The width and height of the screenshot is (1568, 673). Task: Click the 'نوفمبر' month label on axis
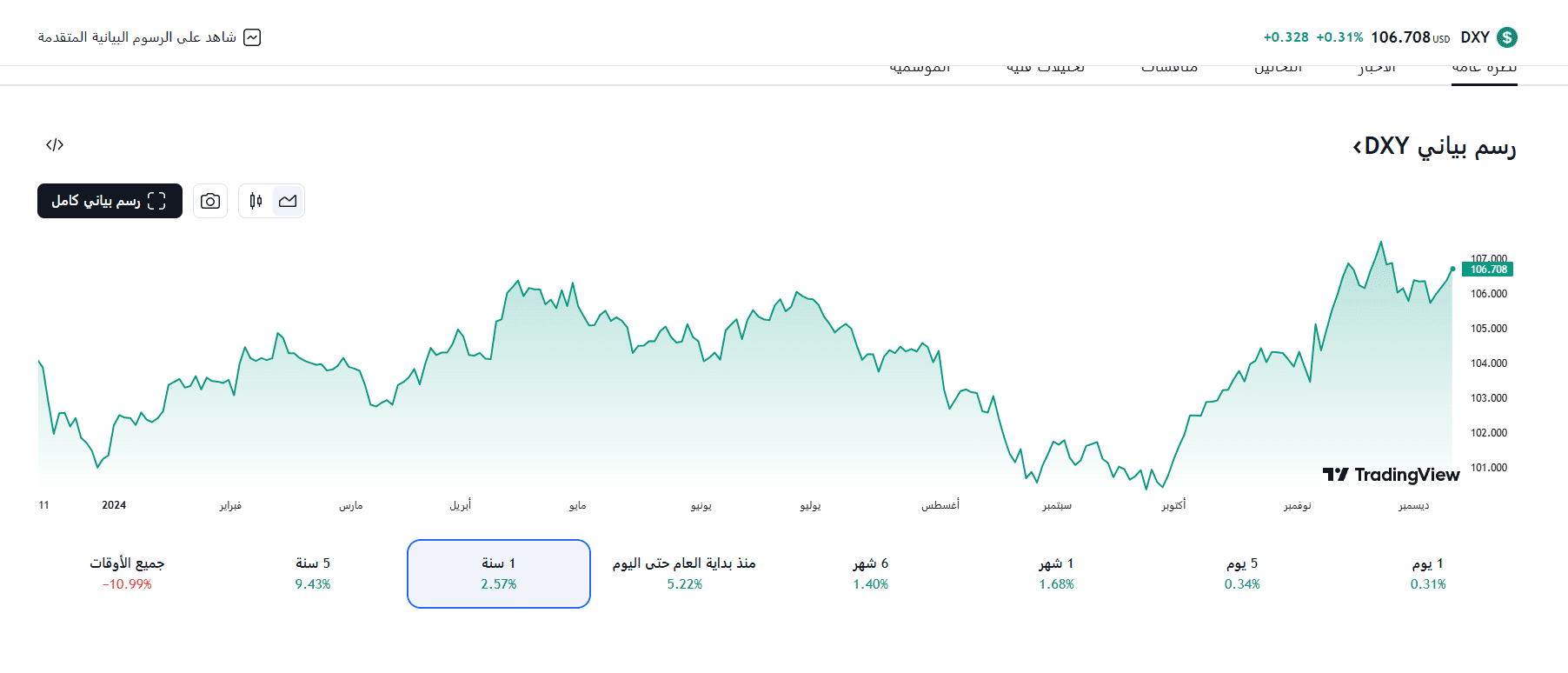tap(1298, 505)
